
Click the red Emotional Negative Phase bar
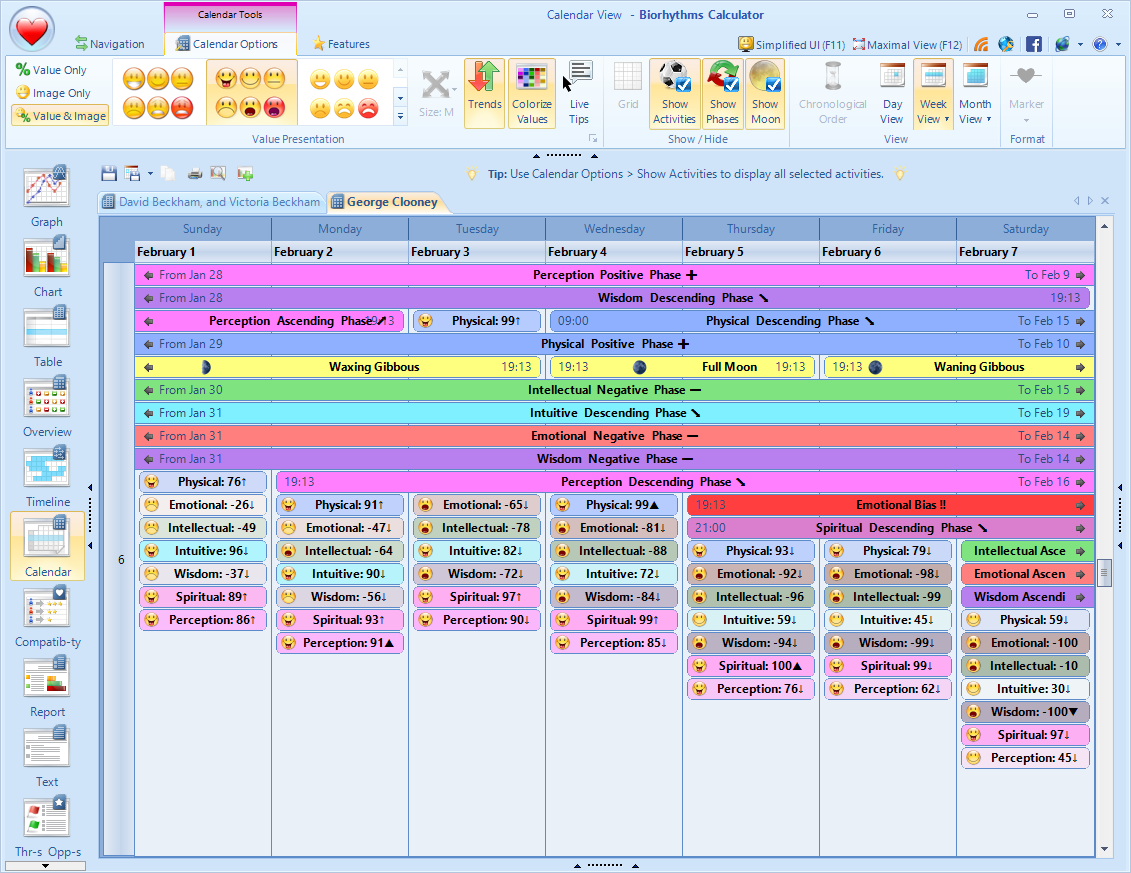614,436
